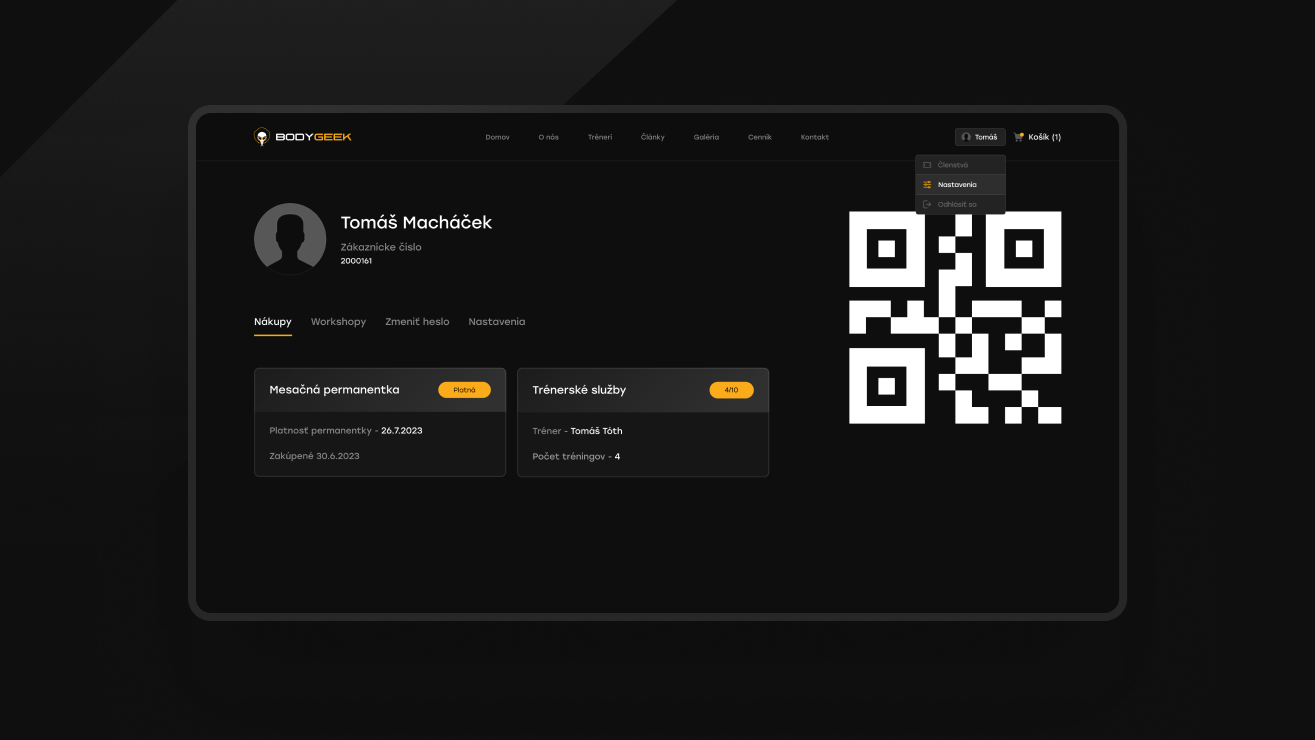Click the customer number 2000161

[356, 261]
